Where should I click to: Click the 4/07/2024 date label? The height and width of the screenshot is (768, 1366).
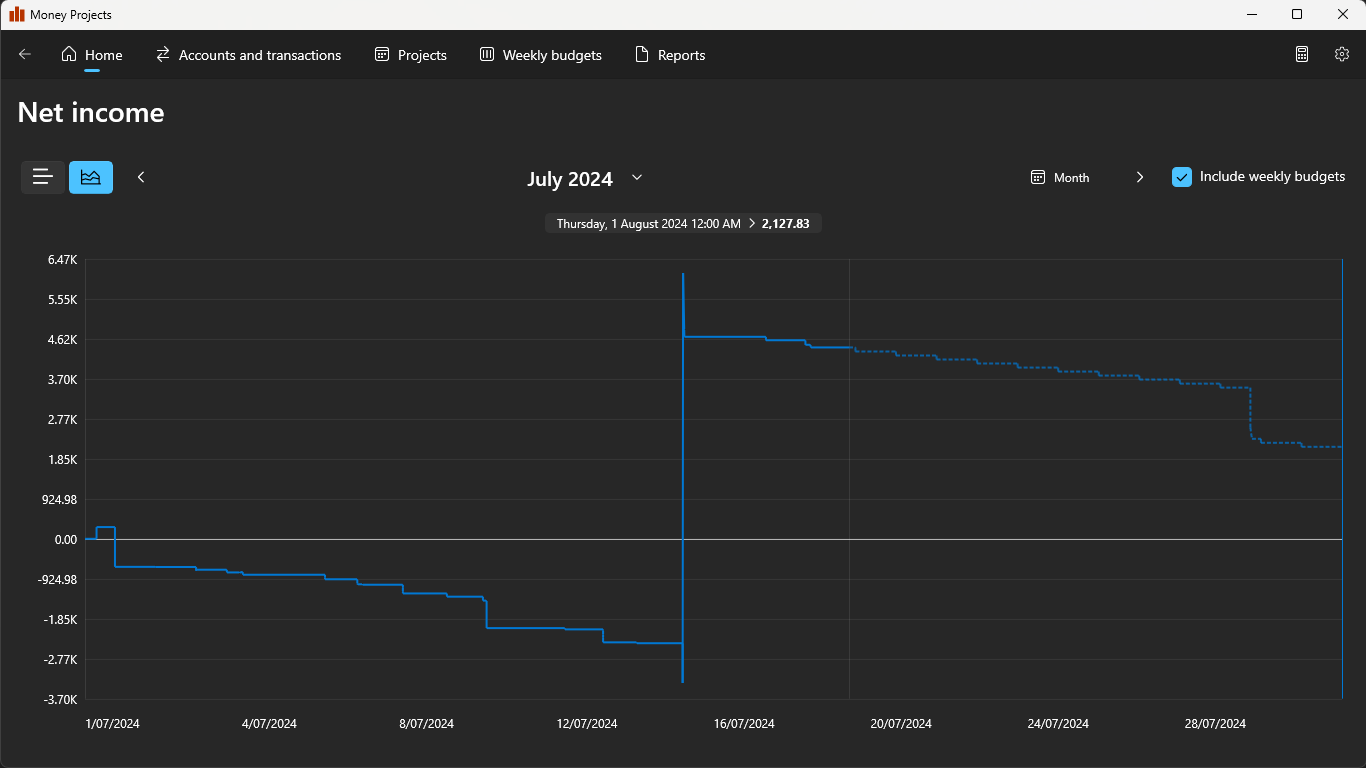[x=269, y=724]
